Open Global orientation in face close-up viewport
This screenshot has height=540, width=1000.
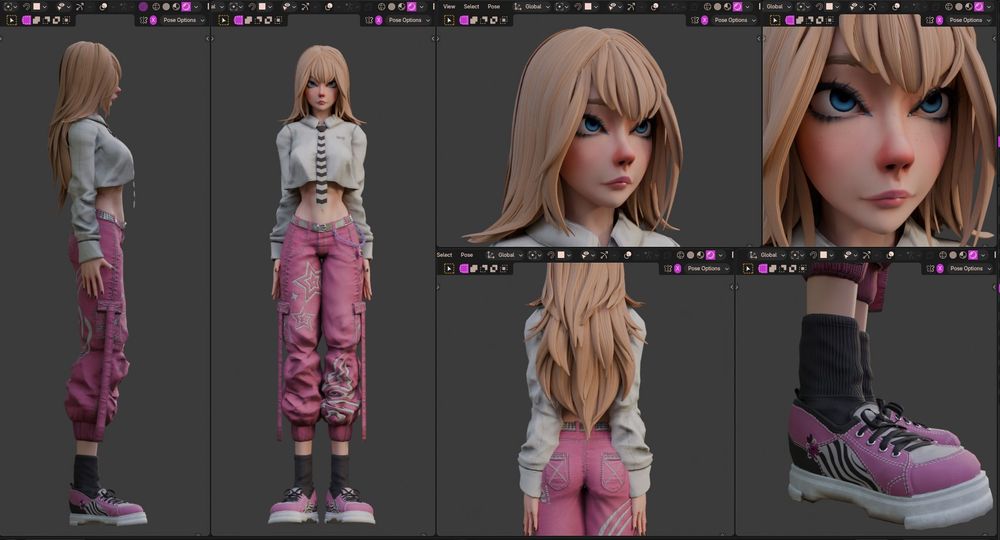[778, 6]
